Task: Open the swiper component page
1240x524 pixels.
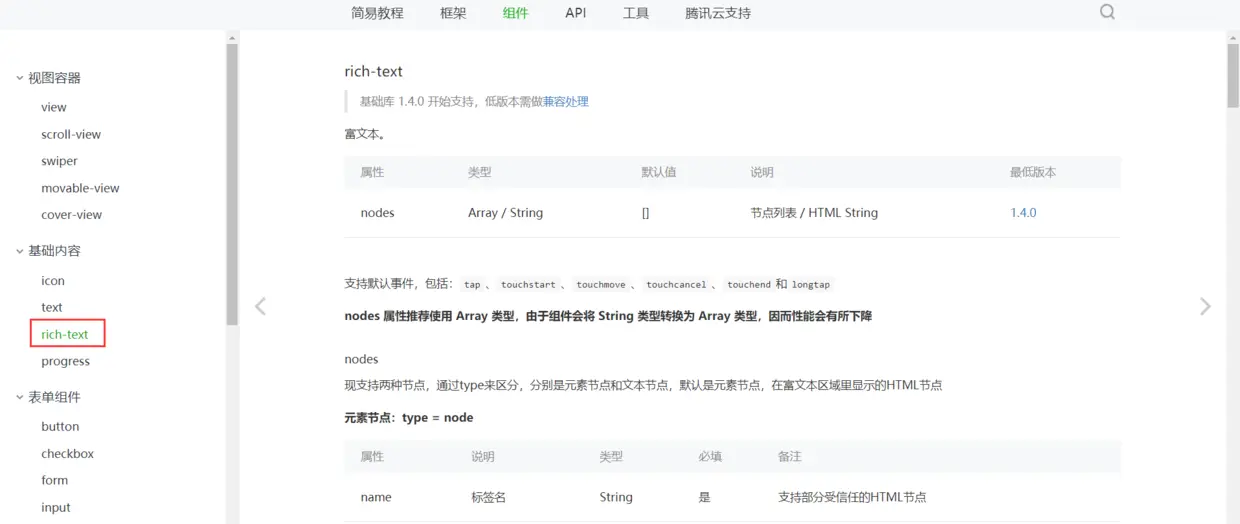Action: coord(59,161)
